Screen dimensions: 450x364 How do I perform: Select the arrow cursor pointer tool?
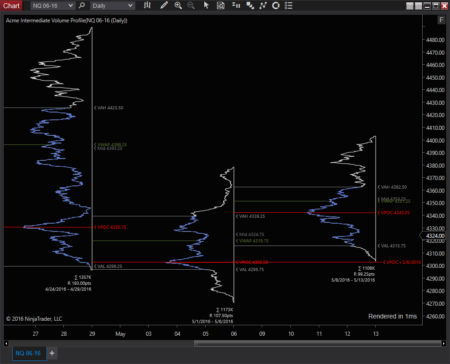(206, 5)
